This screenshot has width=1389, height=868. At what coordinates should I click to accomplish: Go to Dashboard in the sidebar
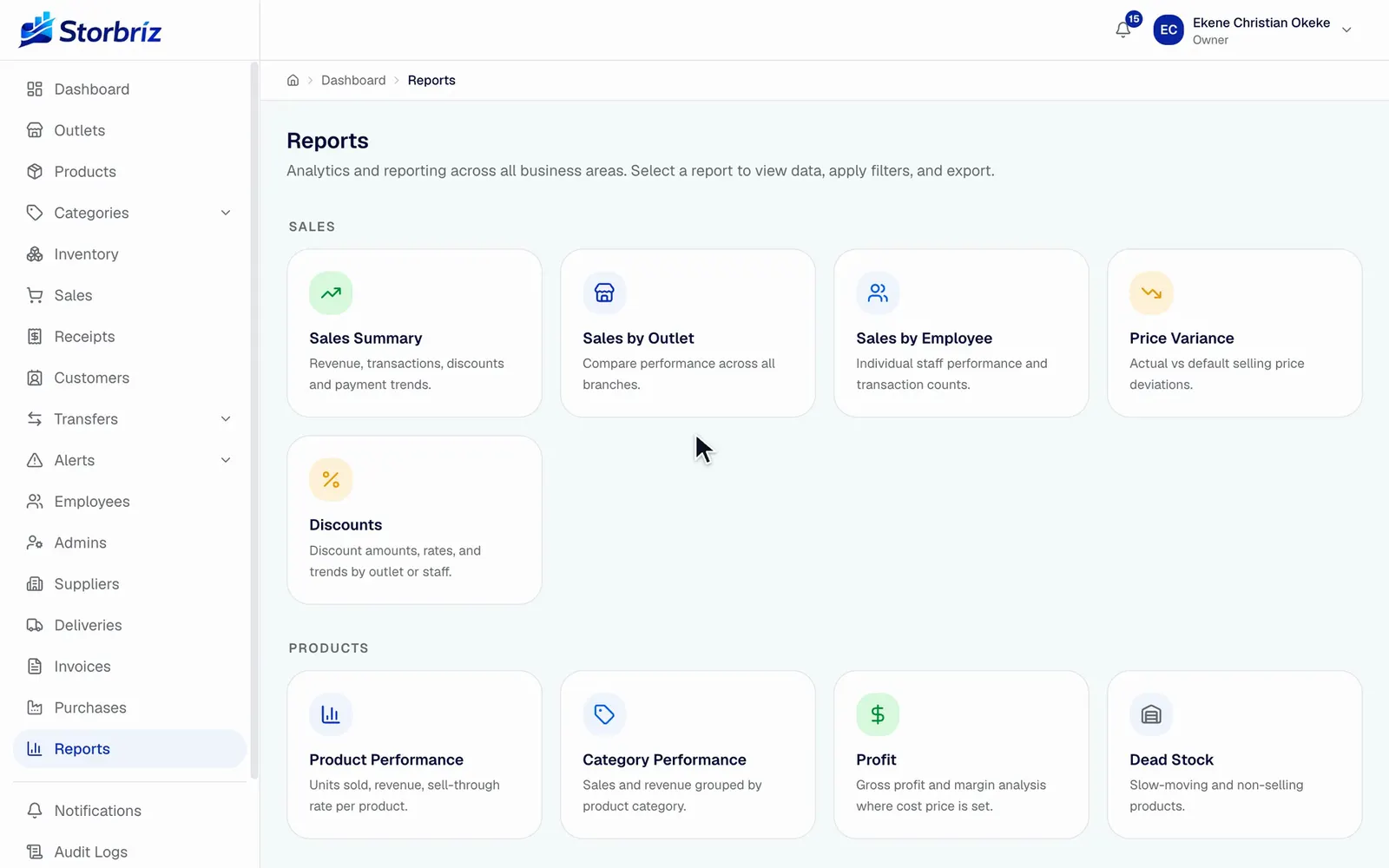pyautogui.click(x=130, y=89)
